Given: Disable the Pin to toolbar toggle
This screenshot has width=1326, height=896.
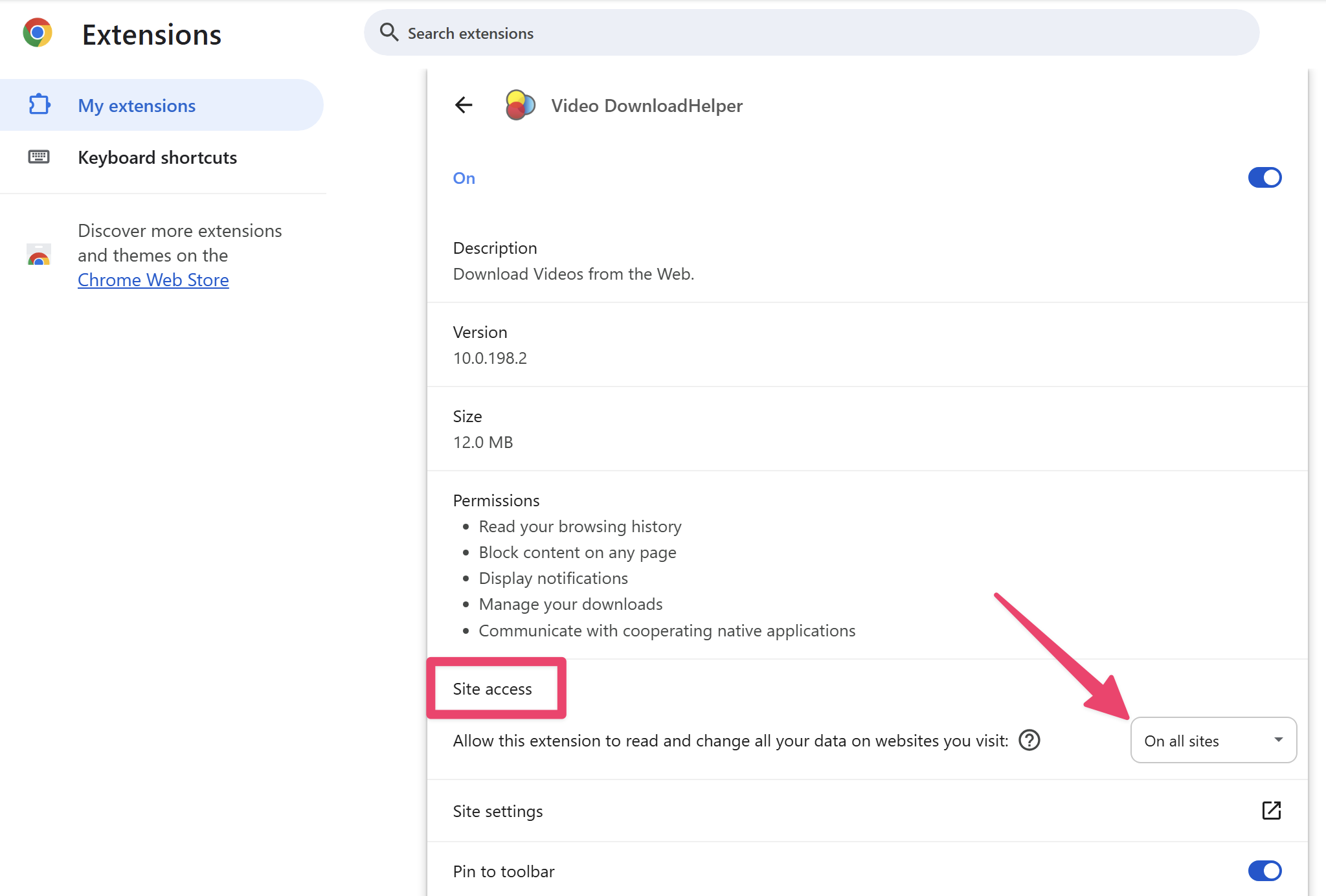Looking at the screenshot, I should 1264,871.
